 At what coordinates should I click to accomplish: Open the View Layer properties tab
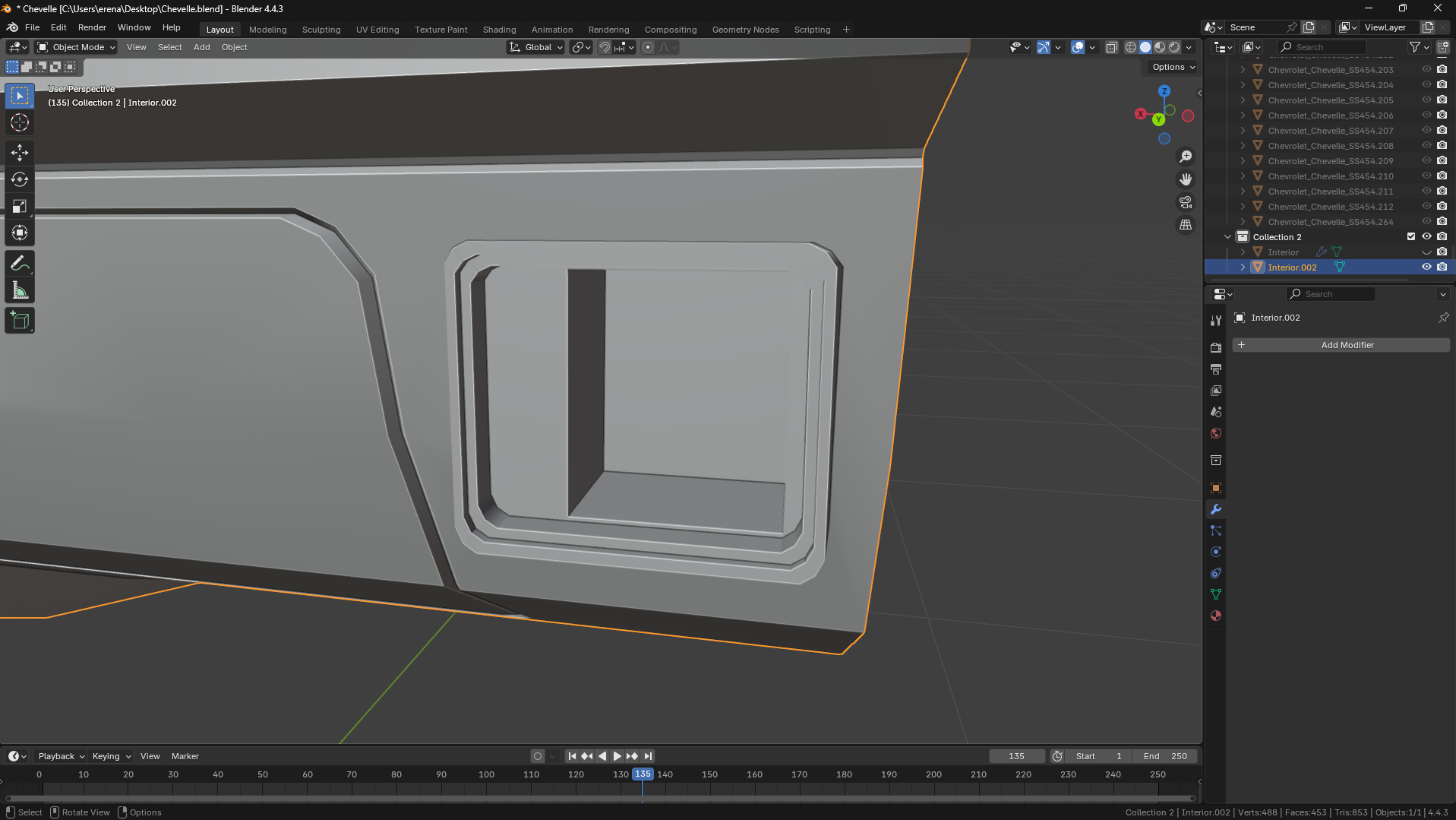[x=1216, y=390]
